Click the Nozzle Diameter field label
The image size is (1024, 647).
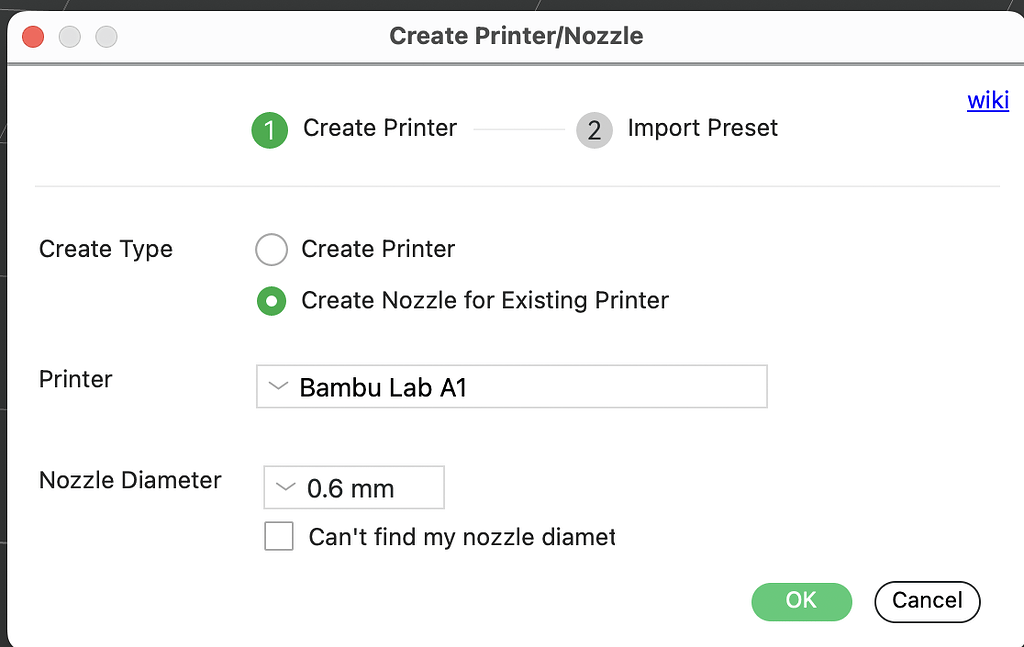[130, 480]
